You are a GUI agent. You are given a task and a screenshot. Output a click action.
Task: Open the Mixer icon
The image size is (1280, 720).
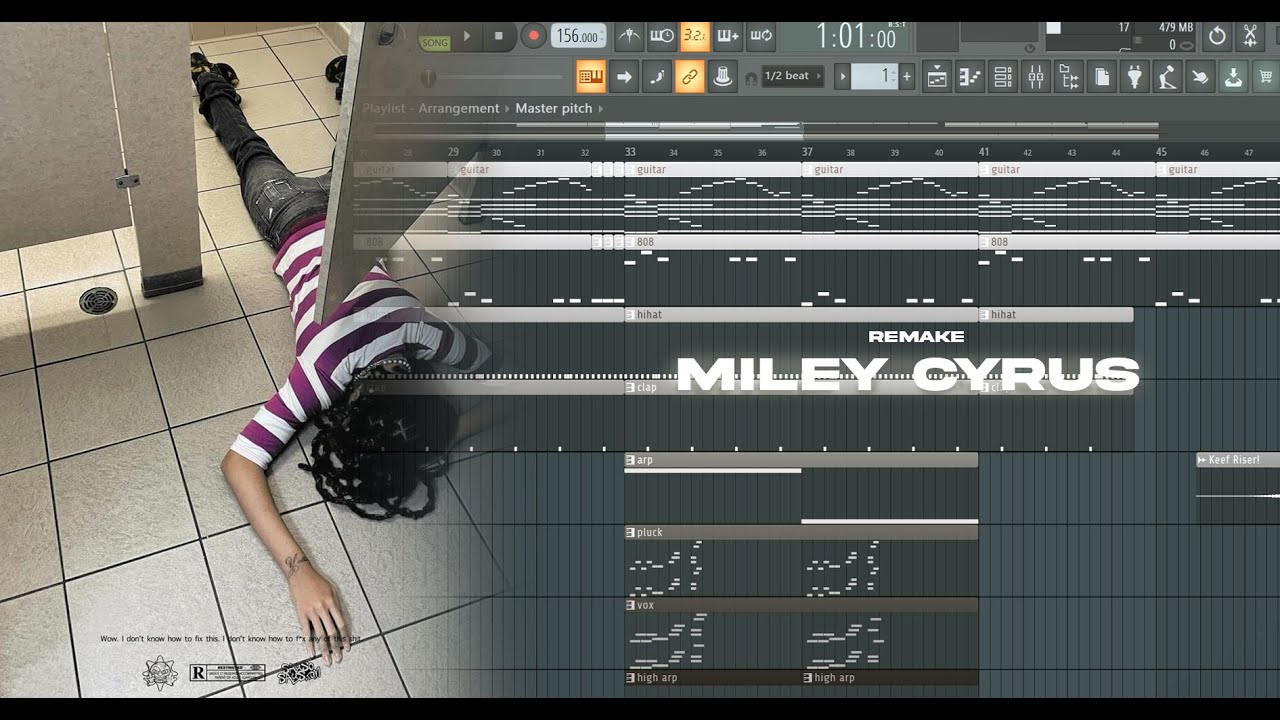[x=1036, y=77]
